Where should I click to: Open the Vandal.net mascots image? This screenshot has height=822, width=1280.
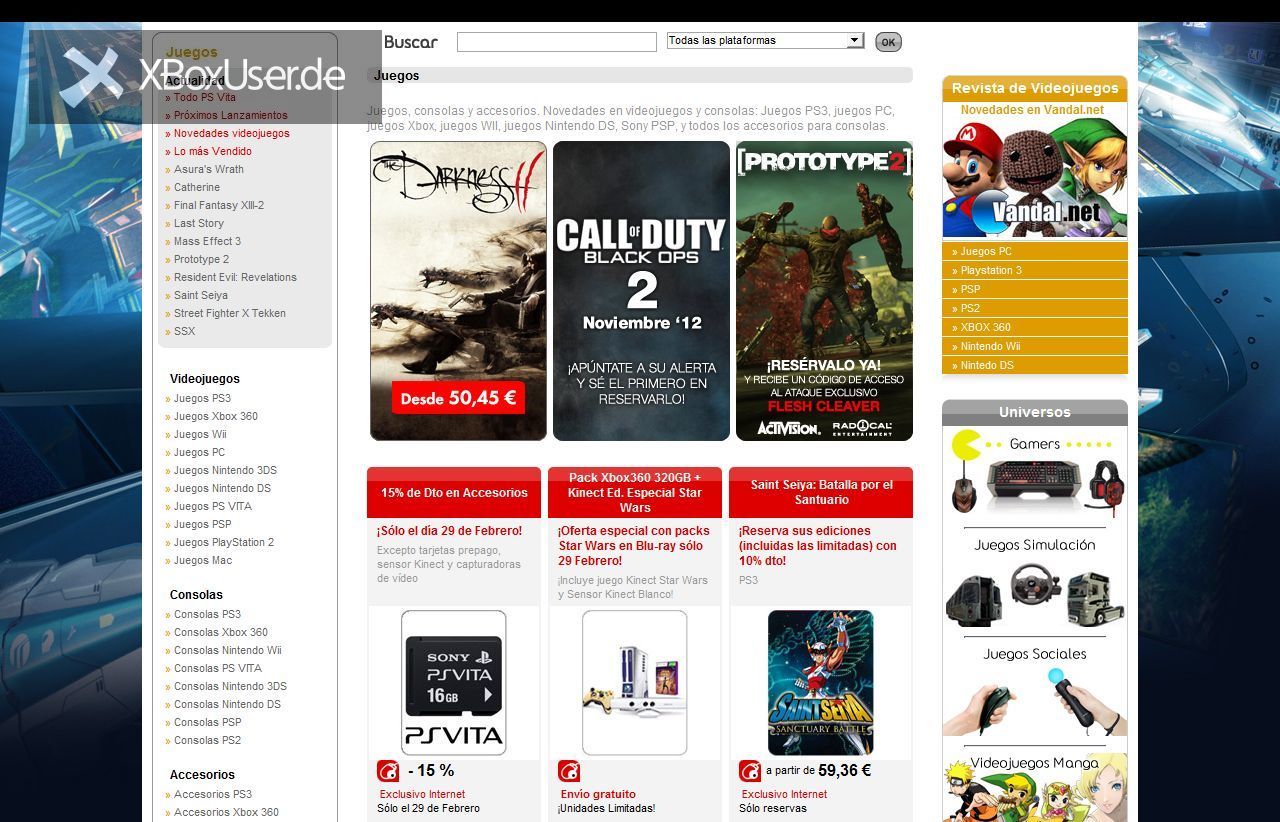(x=1035, y=178)
